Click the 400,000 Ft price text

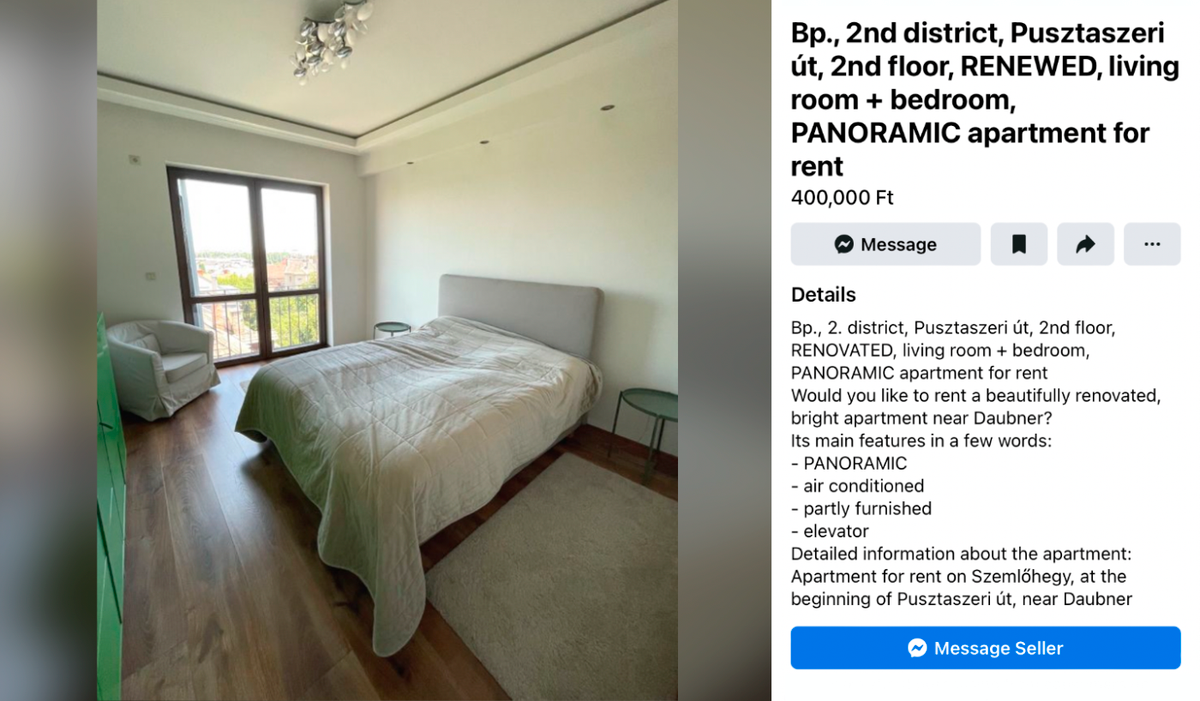842,198
